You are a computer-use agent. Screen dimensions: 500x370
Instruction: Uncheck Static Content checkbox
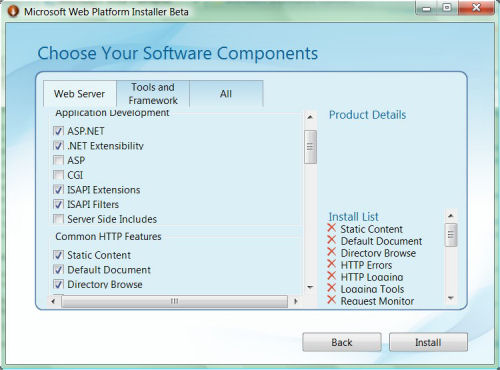58,255
